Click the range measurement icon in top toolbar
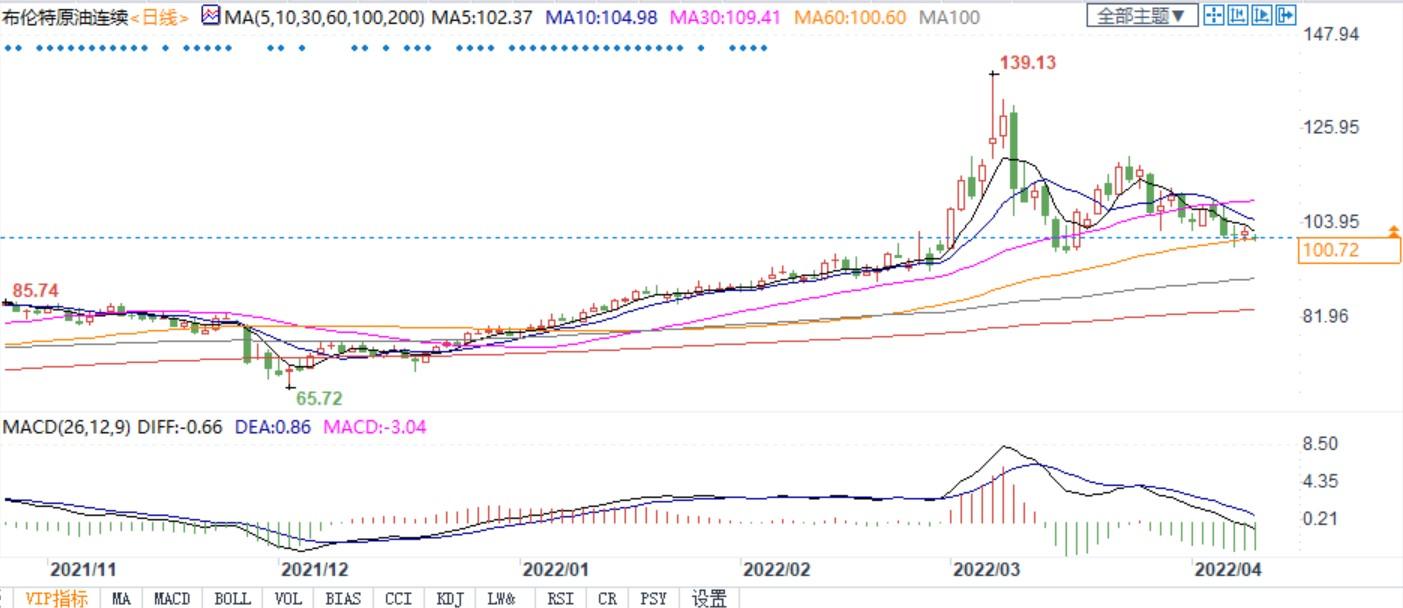 pos(1238,15)
